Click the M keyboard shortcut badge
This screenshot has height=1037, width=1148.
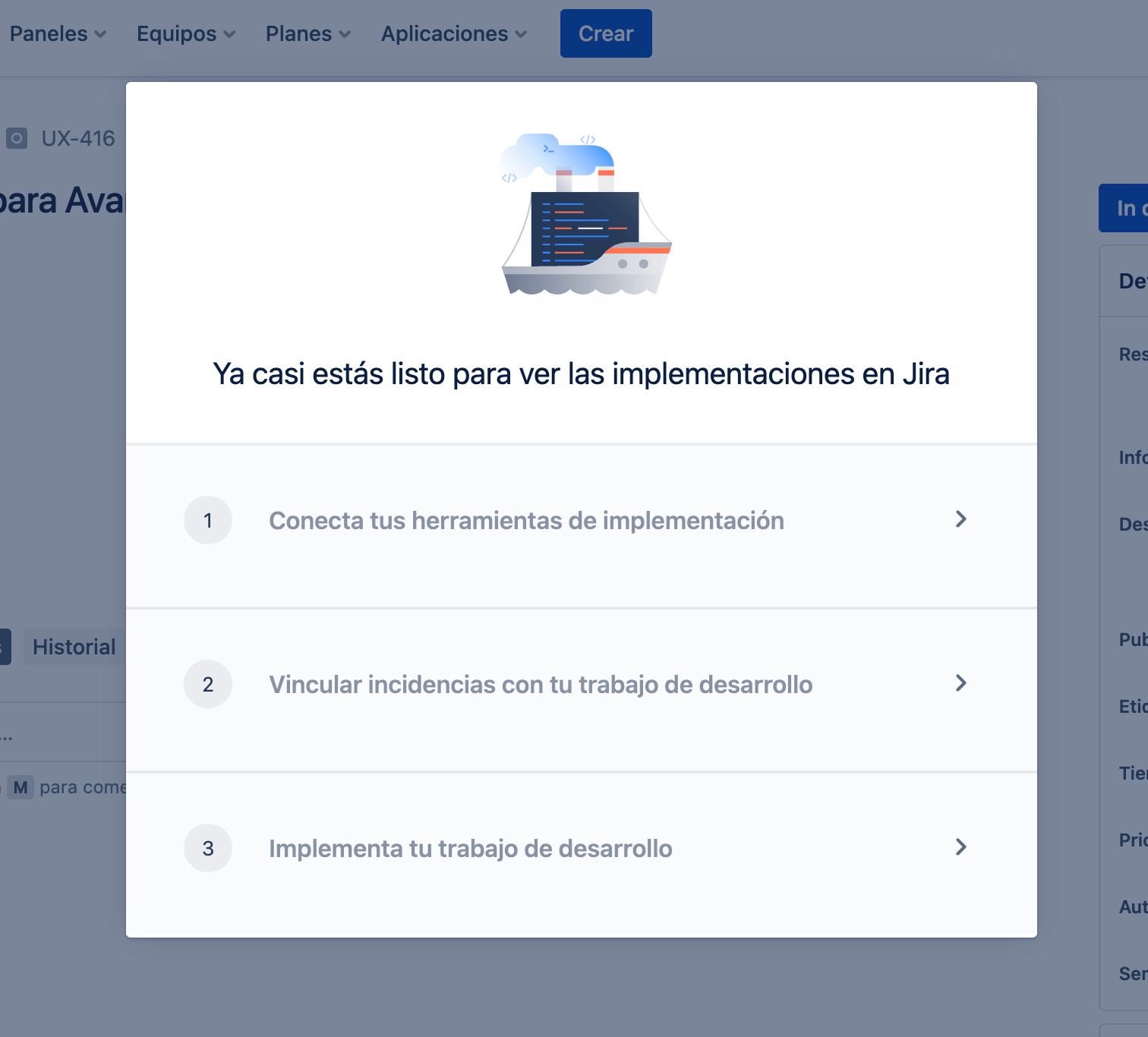[20, 787]
